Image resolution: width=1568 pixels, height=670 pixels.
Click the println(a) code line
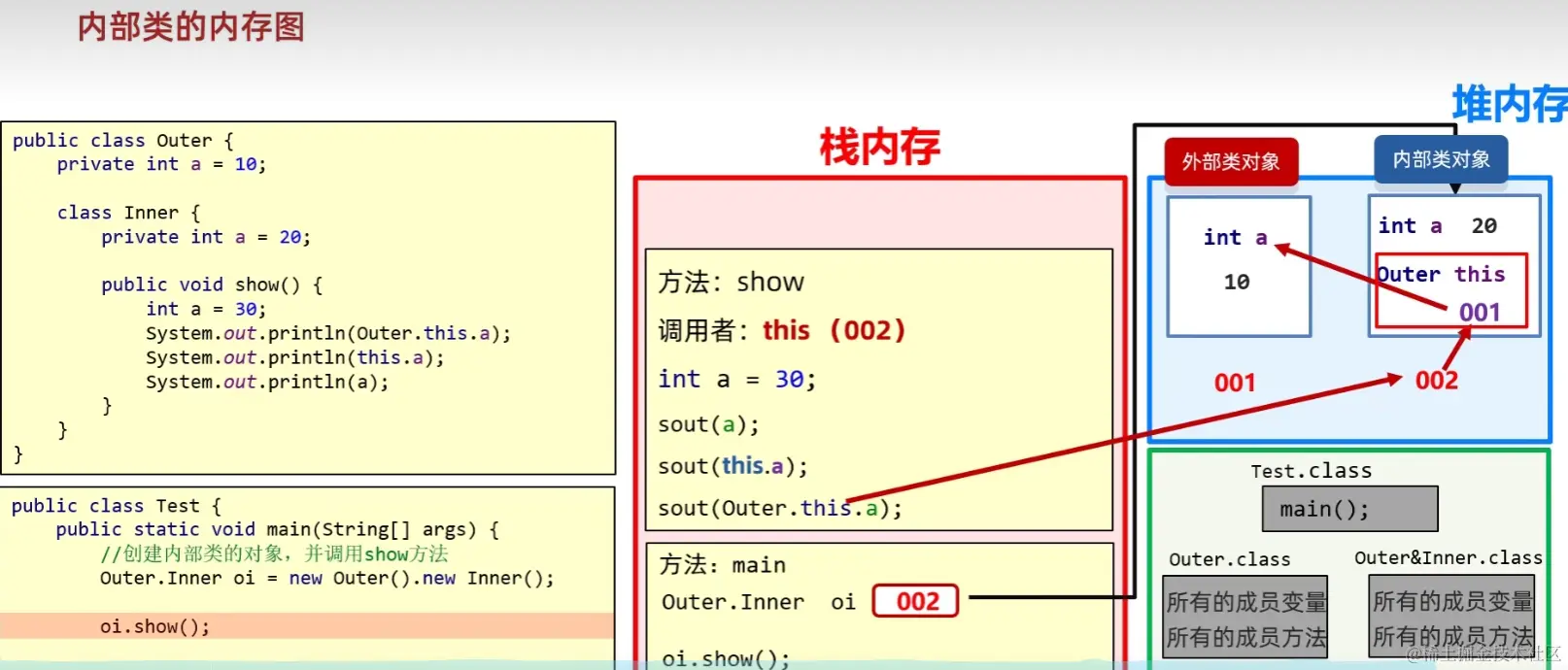click(267, 382)
